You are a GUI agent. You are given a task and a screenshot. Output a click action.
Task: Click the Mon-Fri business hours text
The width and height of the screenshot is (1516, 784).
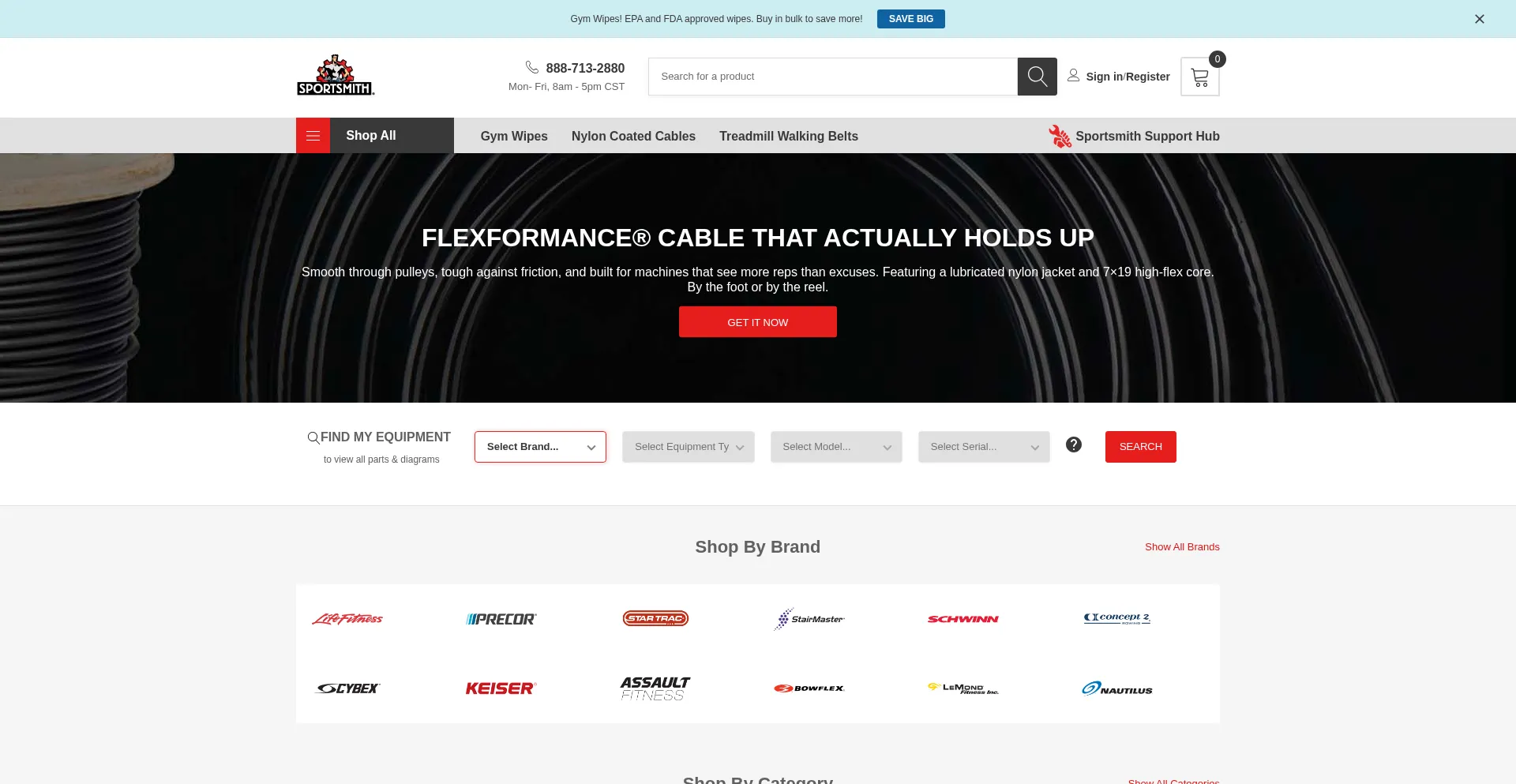tap(566, 87)
